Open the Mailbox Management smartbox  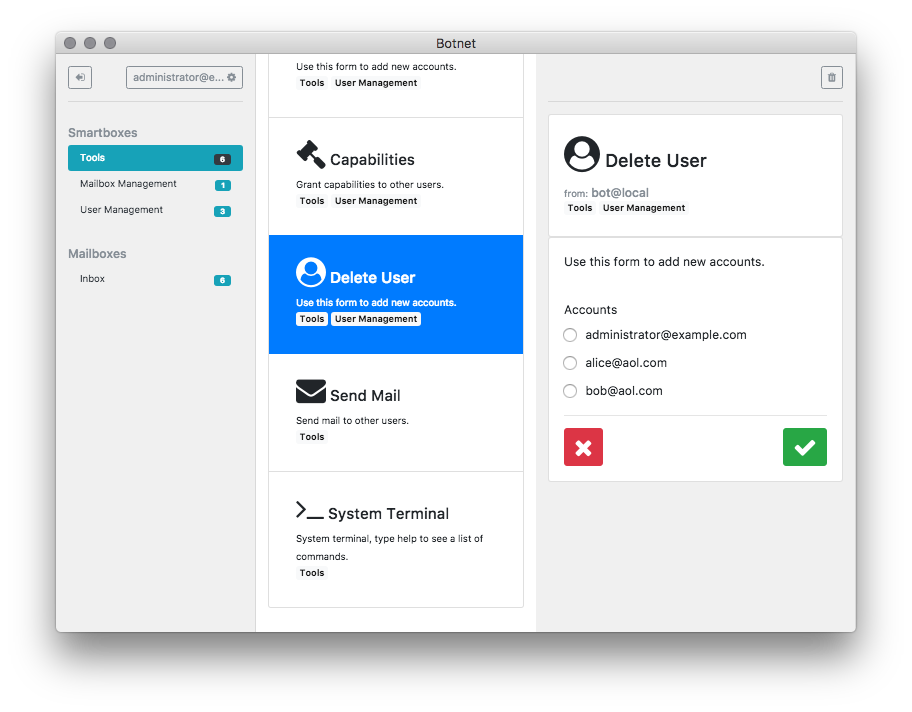click(x=155, y=184)
